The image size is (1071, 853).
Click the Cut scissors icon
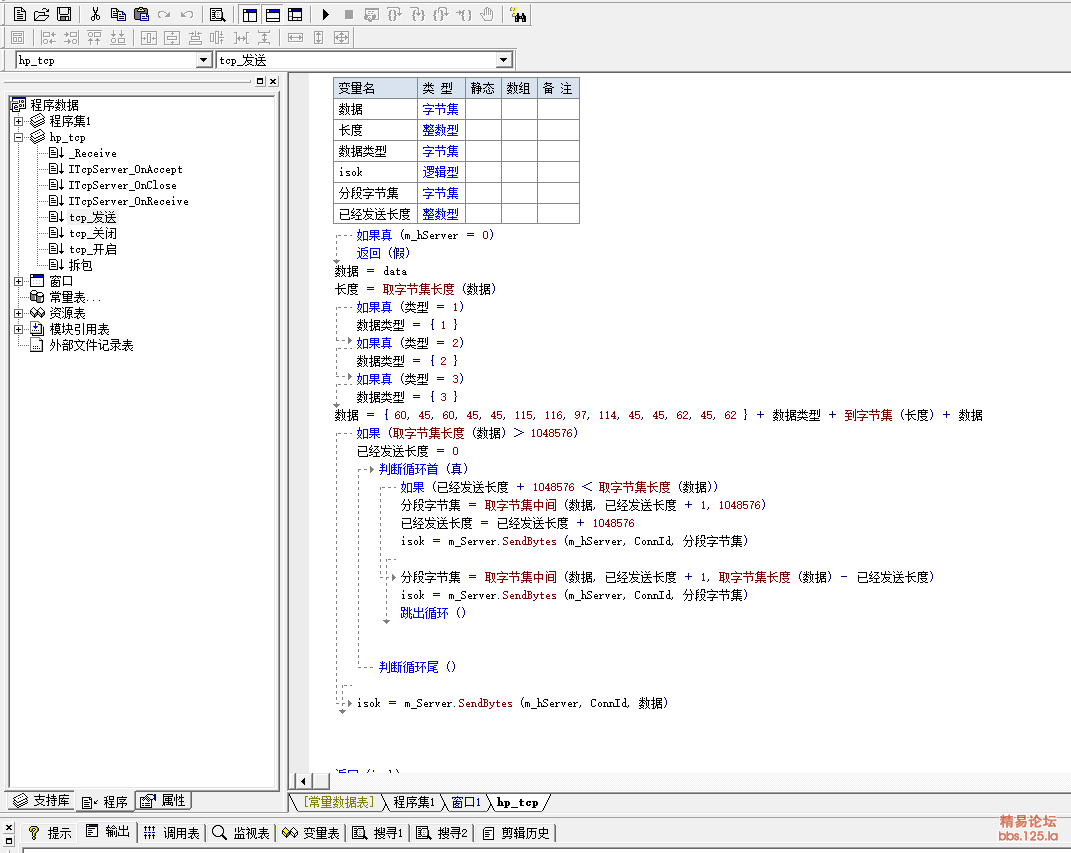(x=95, y=14)
